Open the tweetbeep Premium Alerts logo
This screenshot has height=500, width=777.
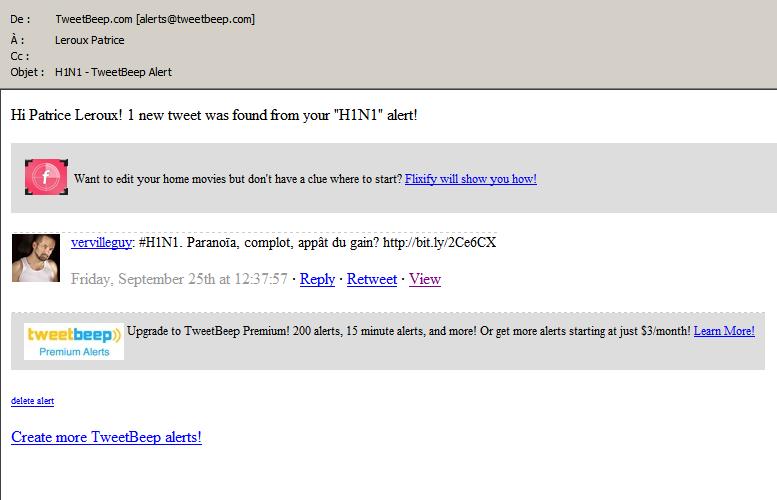(x=74, y=341)
